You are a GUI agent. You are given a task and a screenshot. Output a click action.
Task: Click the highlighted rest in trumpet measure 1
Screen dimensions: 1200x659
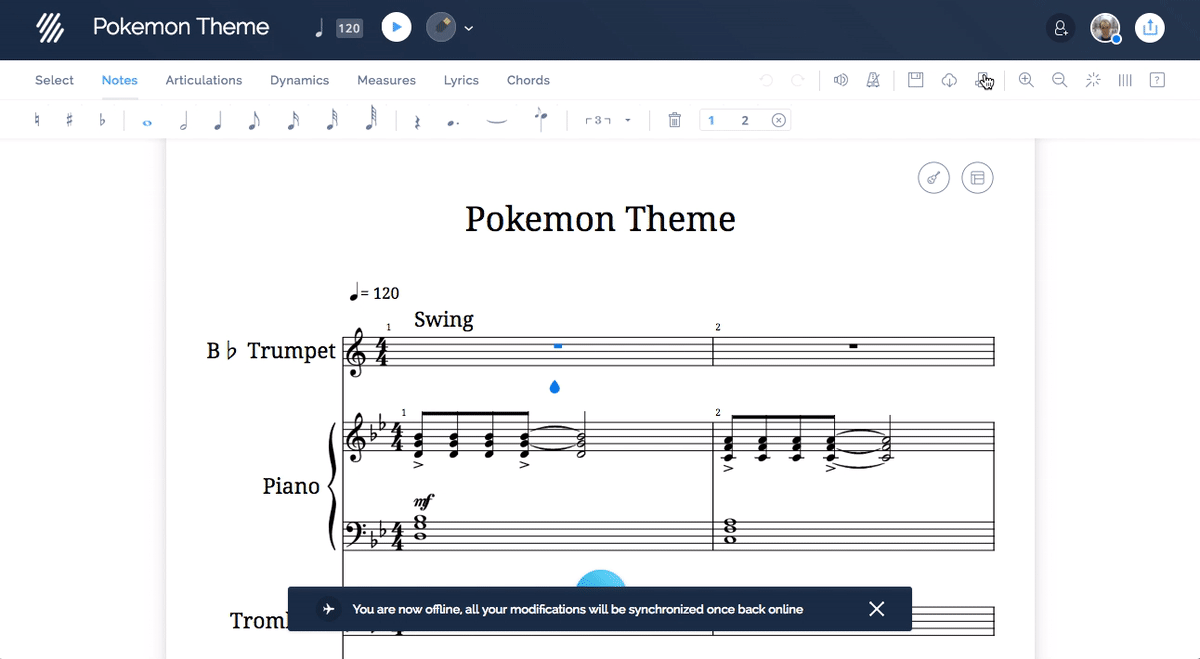click(558, 346)
